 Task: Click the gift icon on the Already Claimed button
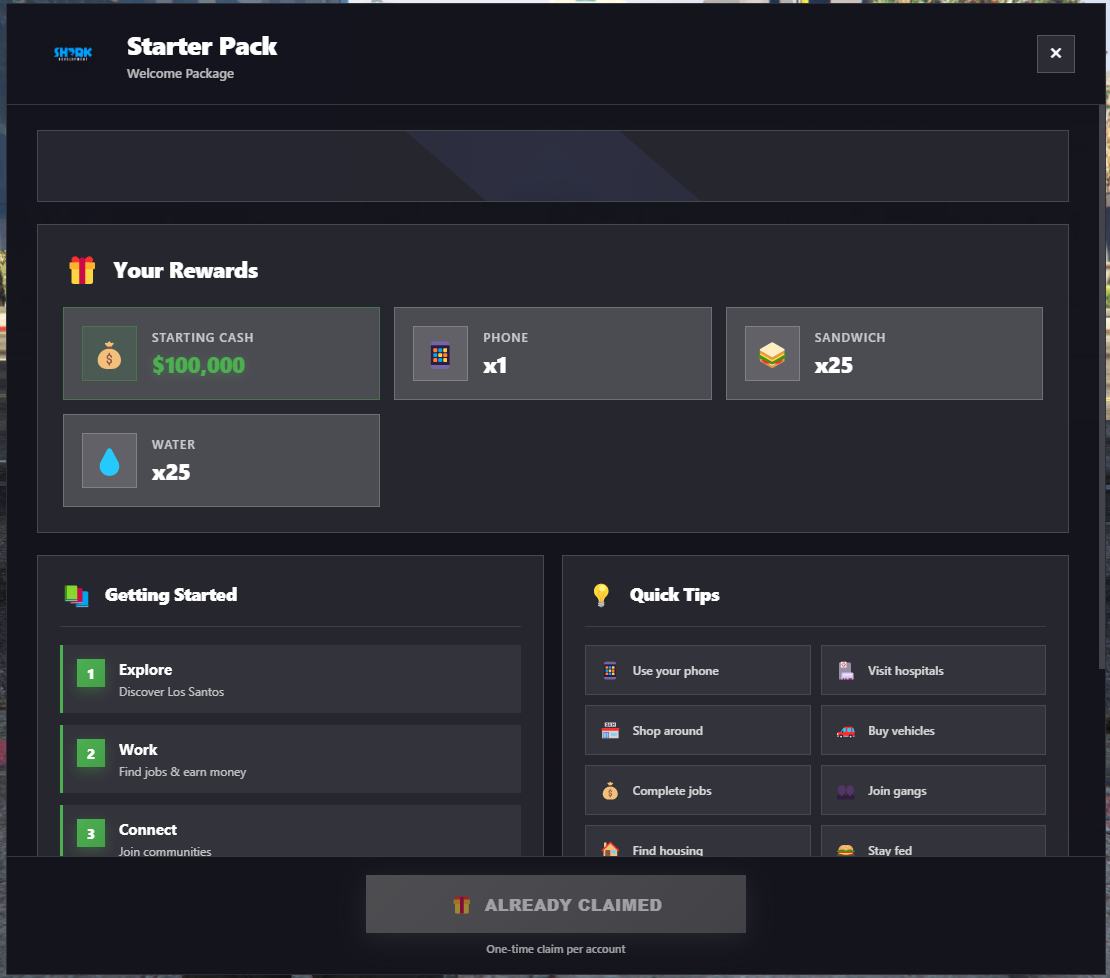pos(462,904)
